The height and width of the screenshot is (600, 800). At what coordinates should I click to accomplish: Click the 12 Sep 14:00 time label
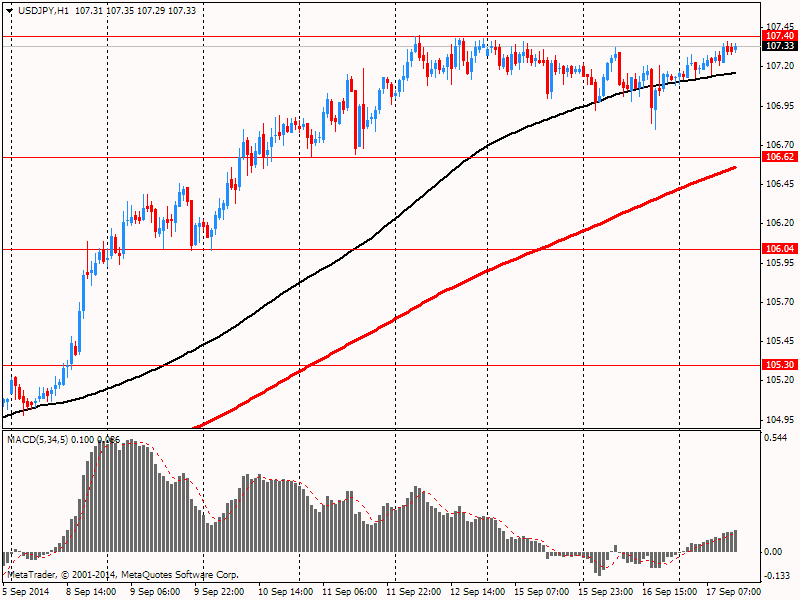pos(478,591)
